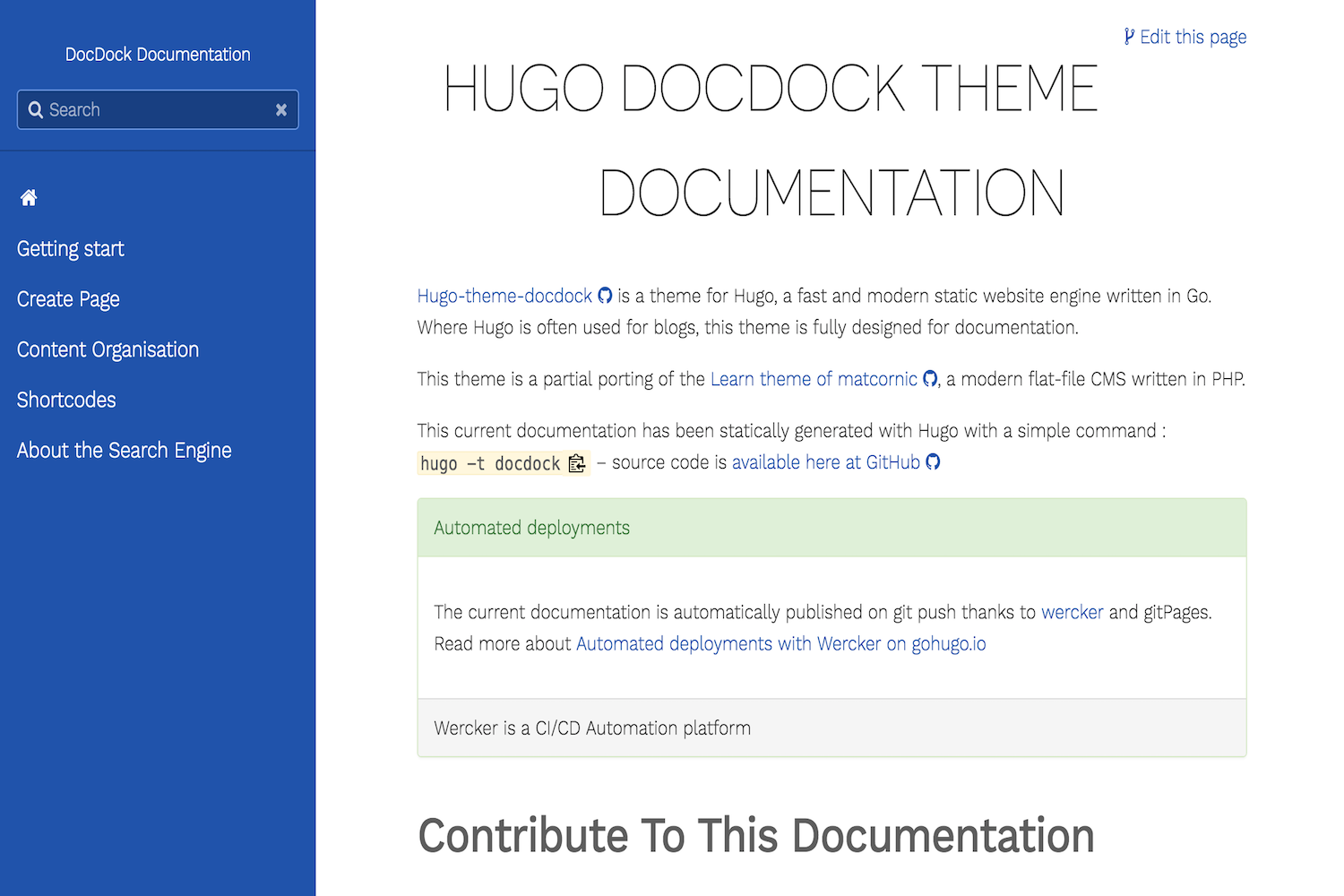The width and height of the screenshot is (1344, 896).
Task: Open Getting start menu item
Action: coord(71,249)
